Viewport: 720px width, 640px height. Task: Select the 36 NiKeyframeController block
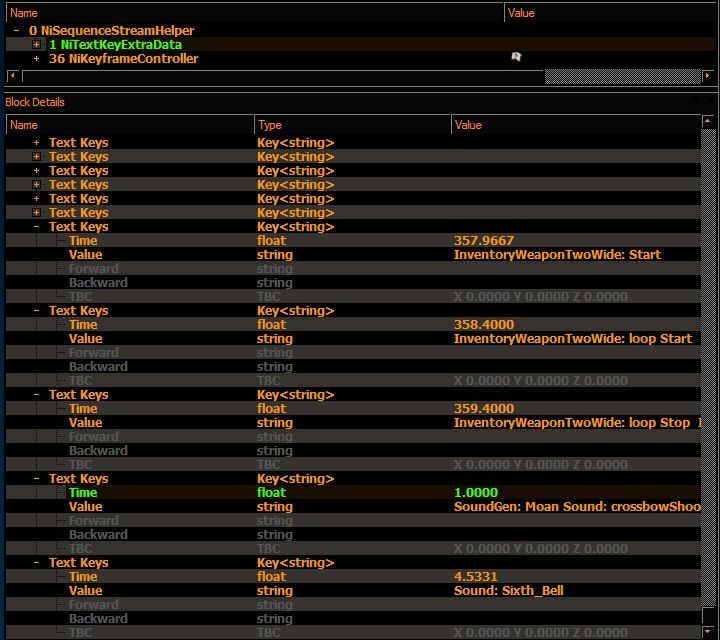pos(124,59)
